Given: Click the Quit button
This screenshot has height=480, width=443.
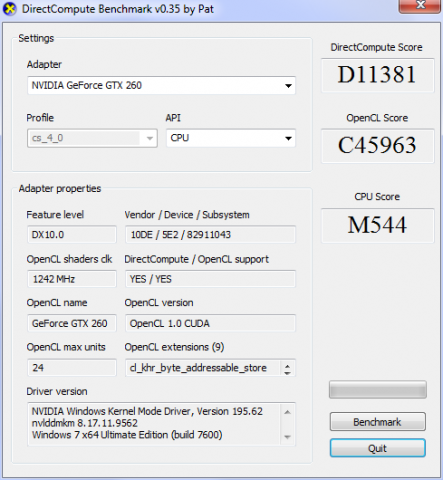Looking at the screenshot, I should (378, 448).
